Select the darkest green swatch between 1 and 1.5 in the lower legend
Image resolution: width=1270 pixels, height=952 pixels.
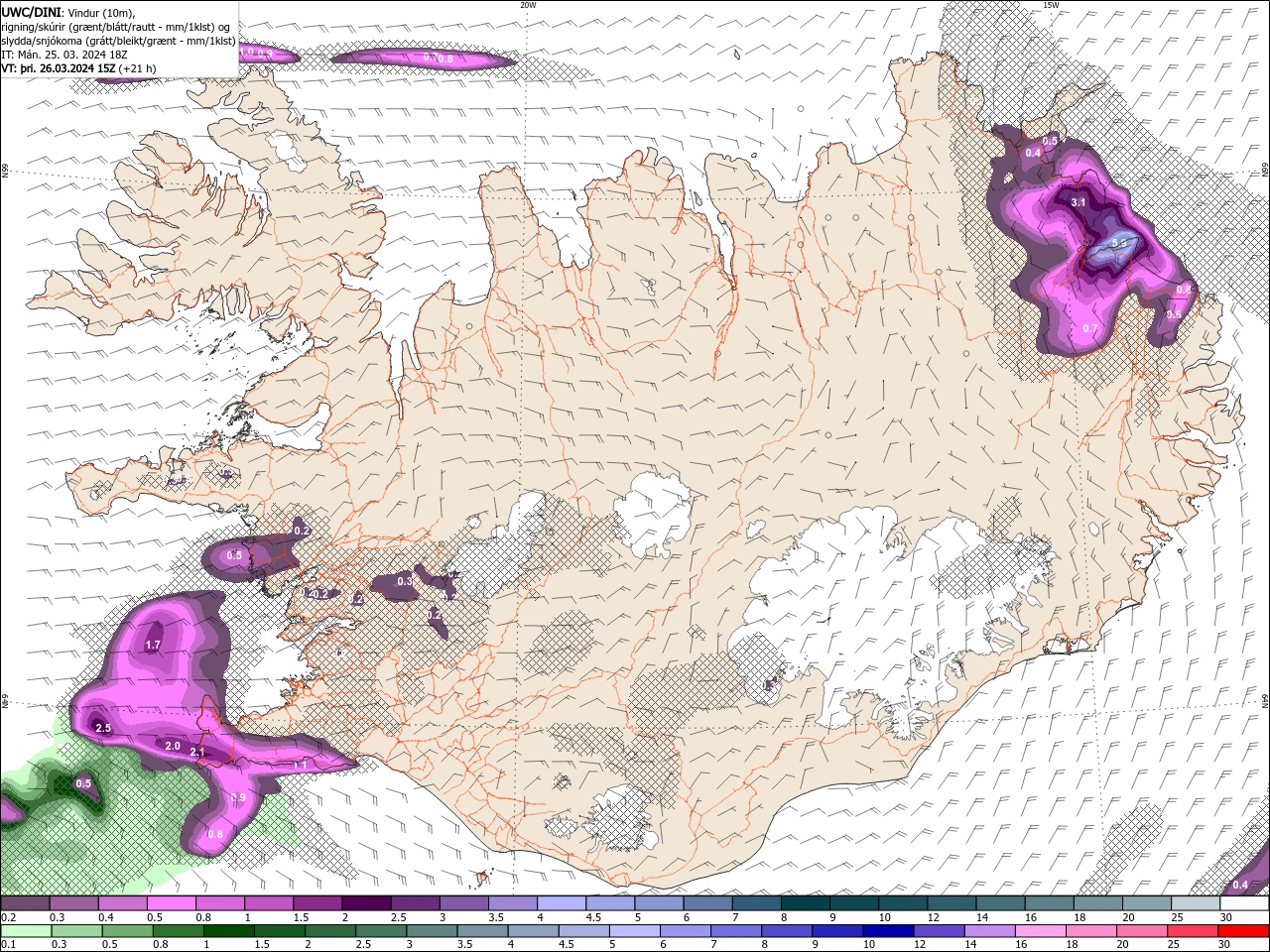pos(229,931)
